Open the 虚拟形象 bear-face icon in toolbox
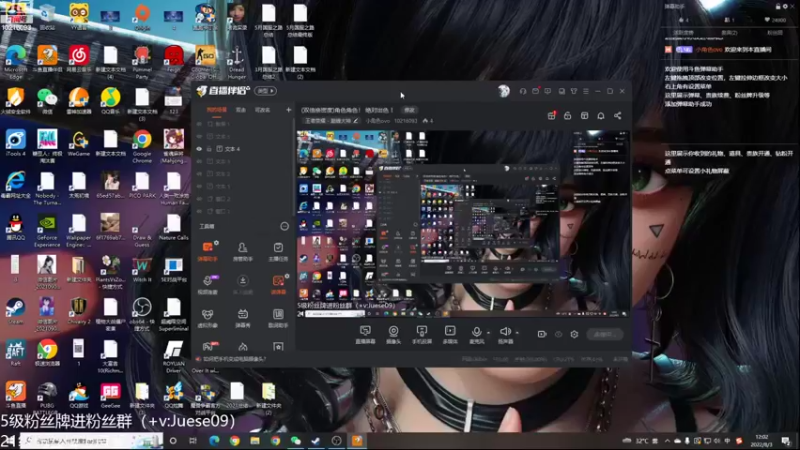Image resolution: width=800 pixels, height=450 pixels. 208,314
